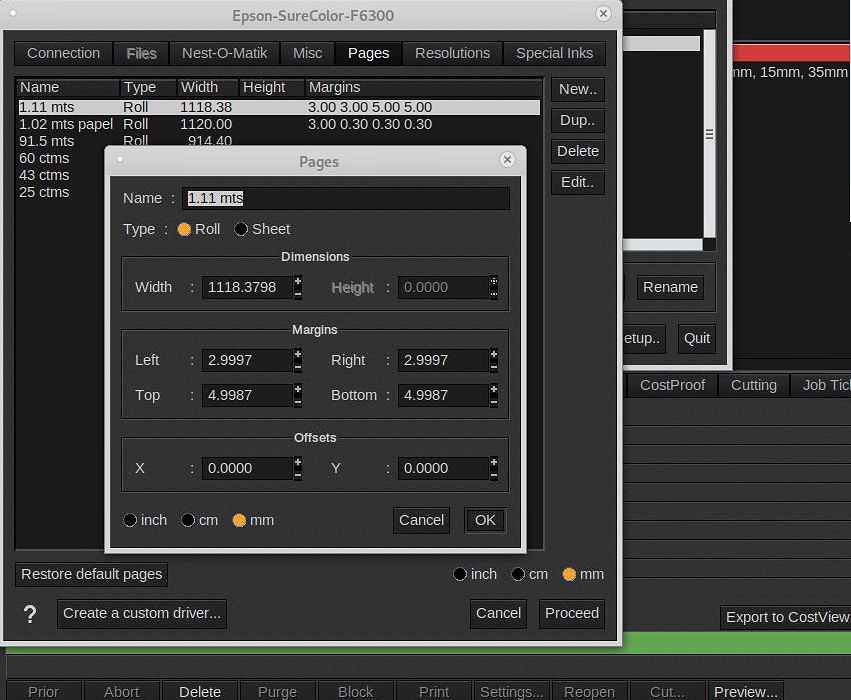This screenshot has height=700, width=851.
Task: Decrease Top margin with minus stepper
Action: [x=298, y=402]
